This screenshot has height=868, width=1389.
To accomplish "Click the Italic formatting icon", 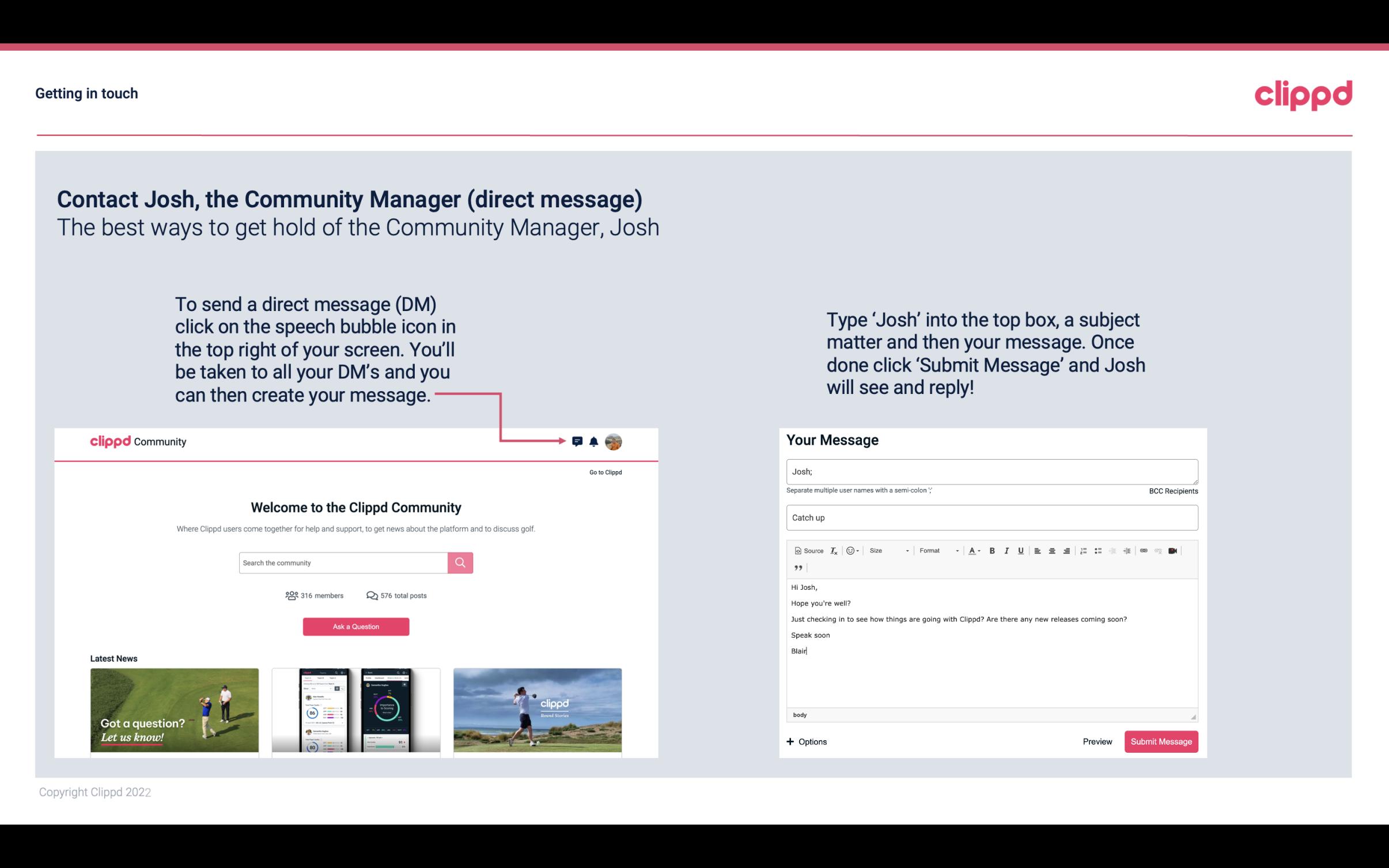I will point(1006,550).
